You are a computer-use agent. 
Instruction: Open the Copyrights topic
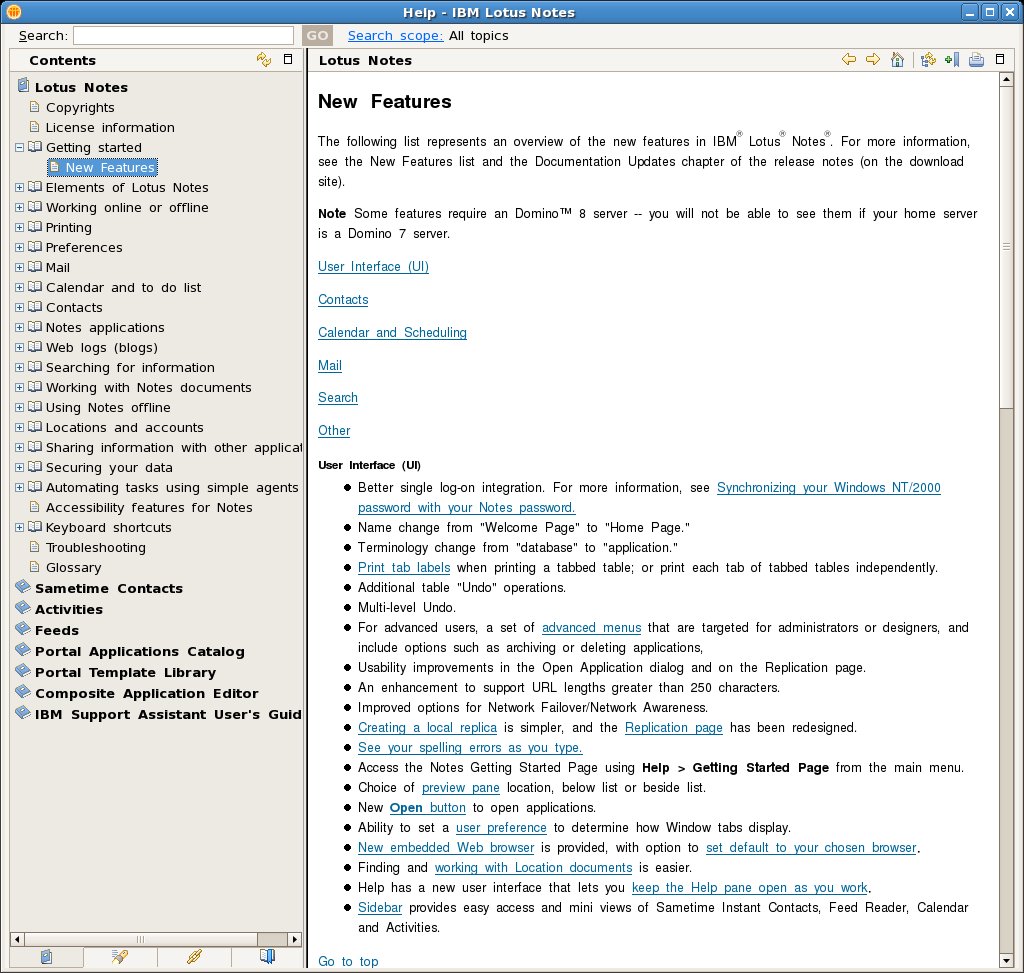pos(80,107)
